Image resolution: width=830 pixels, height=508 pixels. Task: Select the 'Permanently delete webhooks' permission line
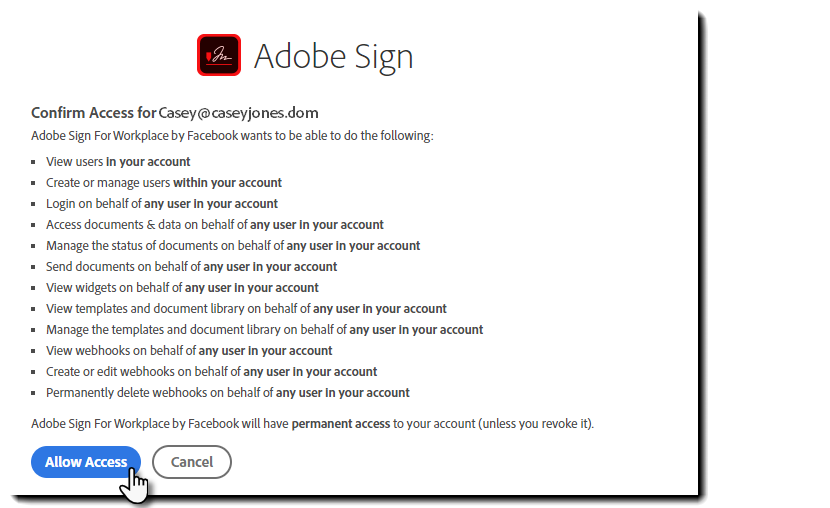click(x=228, y=393)
